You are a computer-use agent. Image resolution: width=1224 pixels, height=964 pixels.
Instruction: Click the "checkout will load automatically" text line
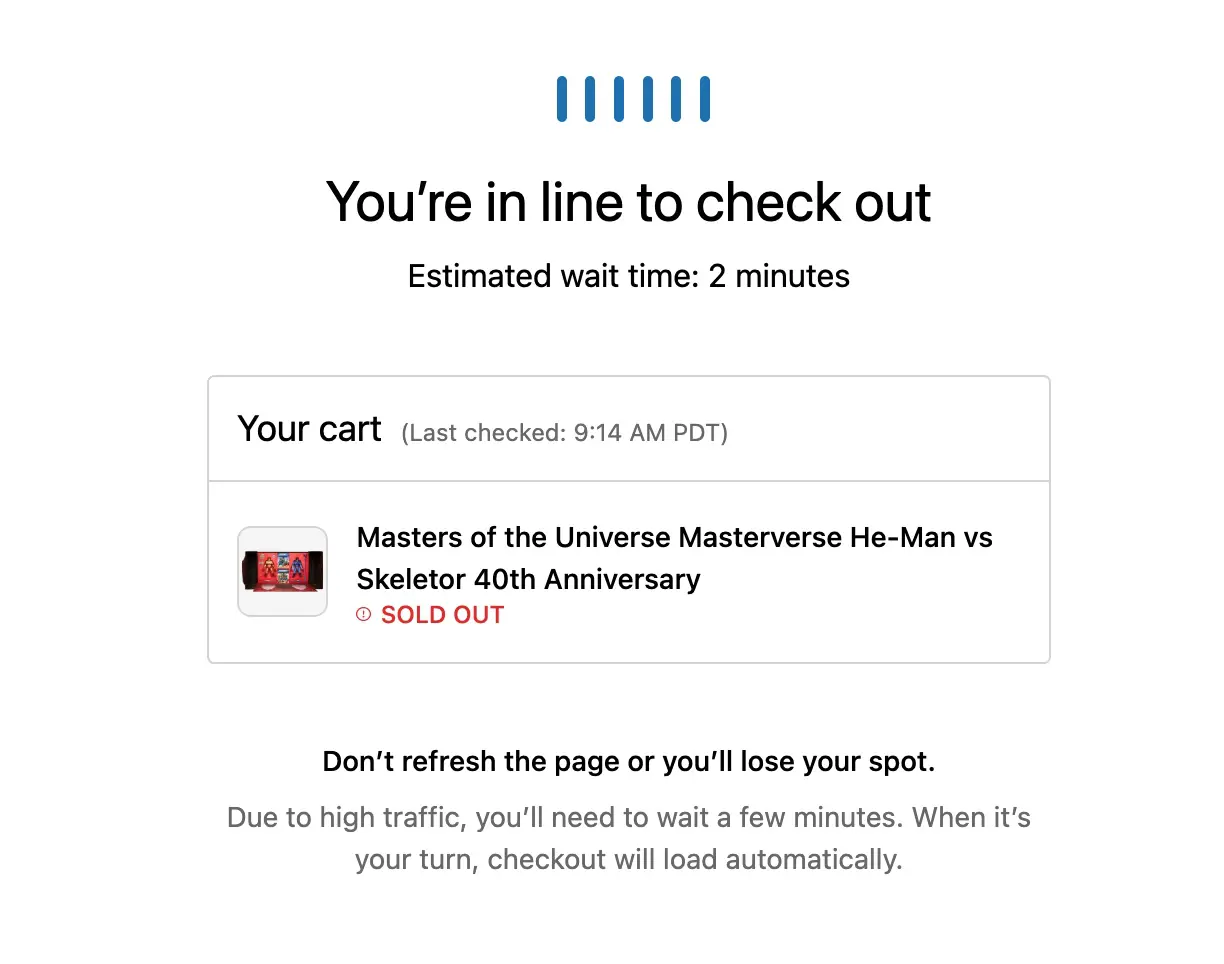(628, 860)
